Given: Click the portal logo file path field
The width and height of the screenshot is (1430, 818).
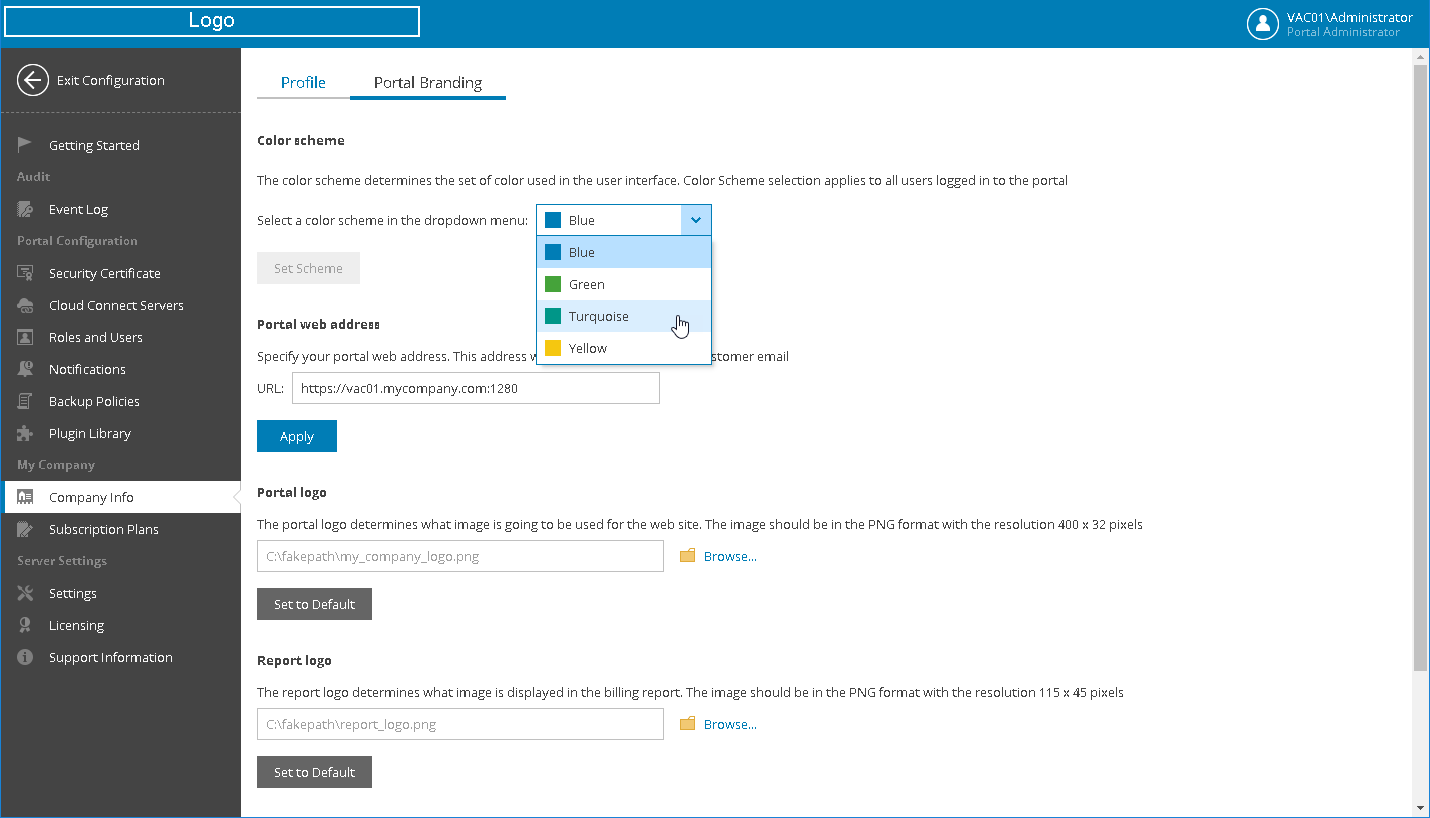Looking at the screenshot, I should click(460, 556).
